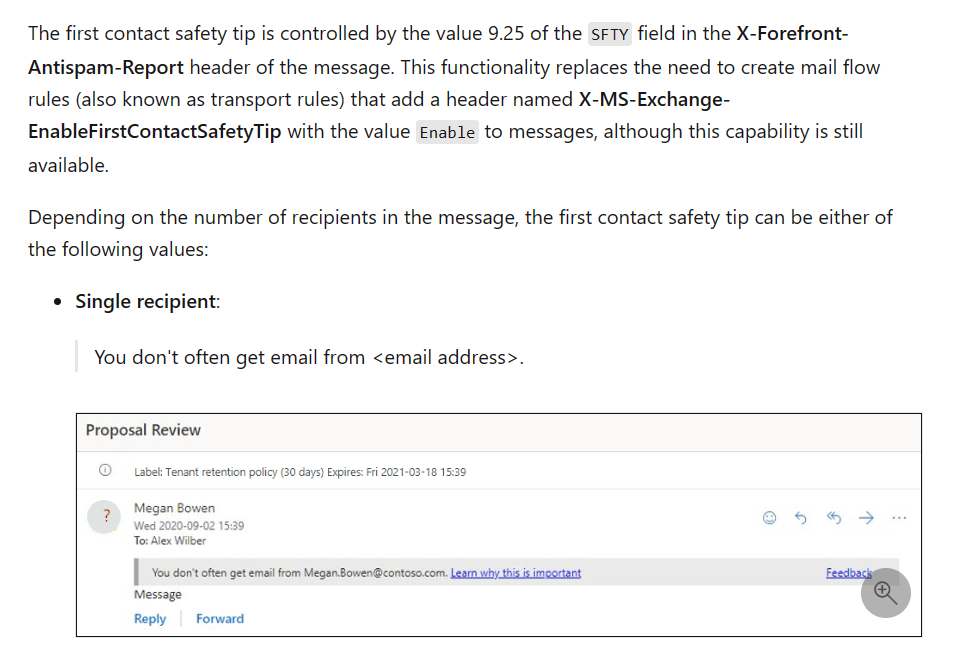This screenshot has height=669, width=956.
Task: Click the quoted 'You don't often get email' line
Action: [x=309, y=357]
